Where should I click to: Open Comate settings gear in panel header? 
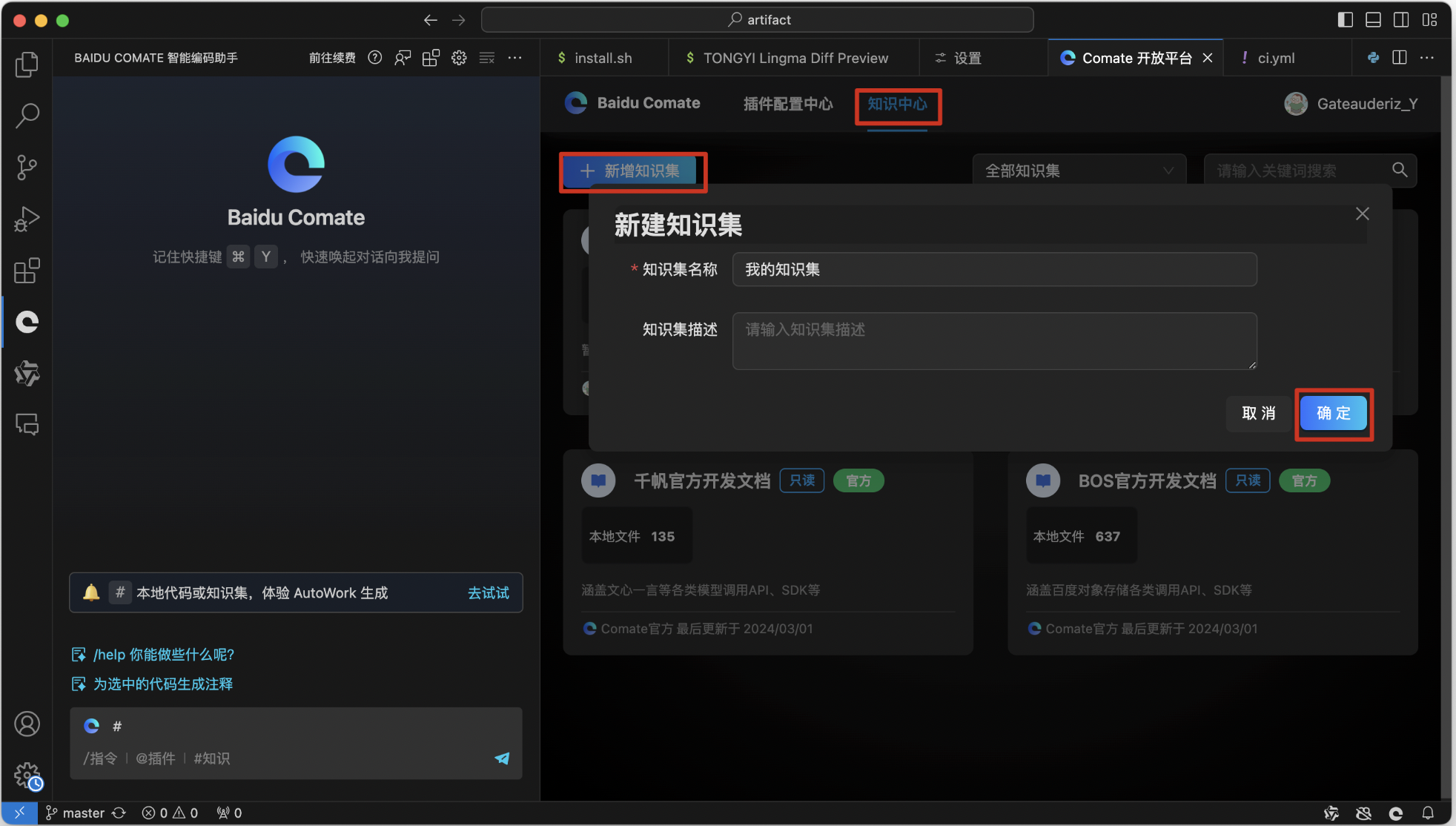point(459,58)
